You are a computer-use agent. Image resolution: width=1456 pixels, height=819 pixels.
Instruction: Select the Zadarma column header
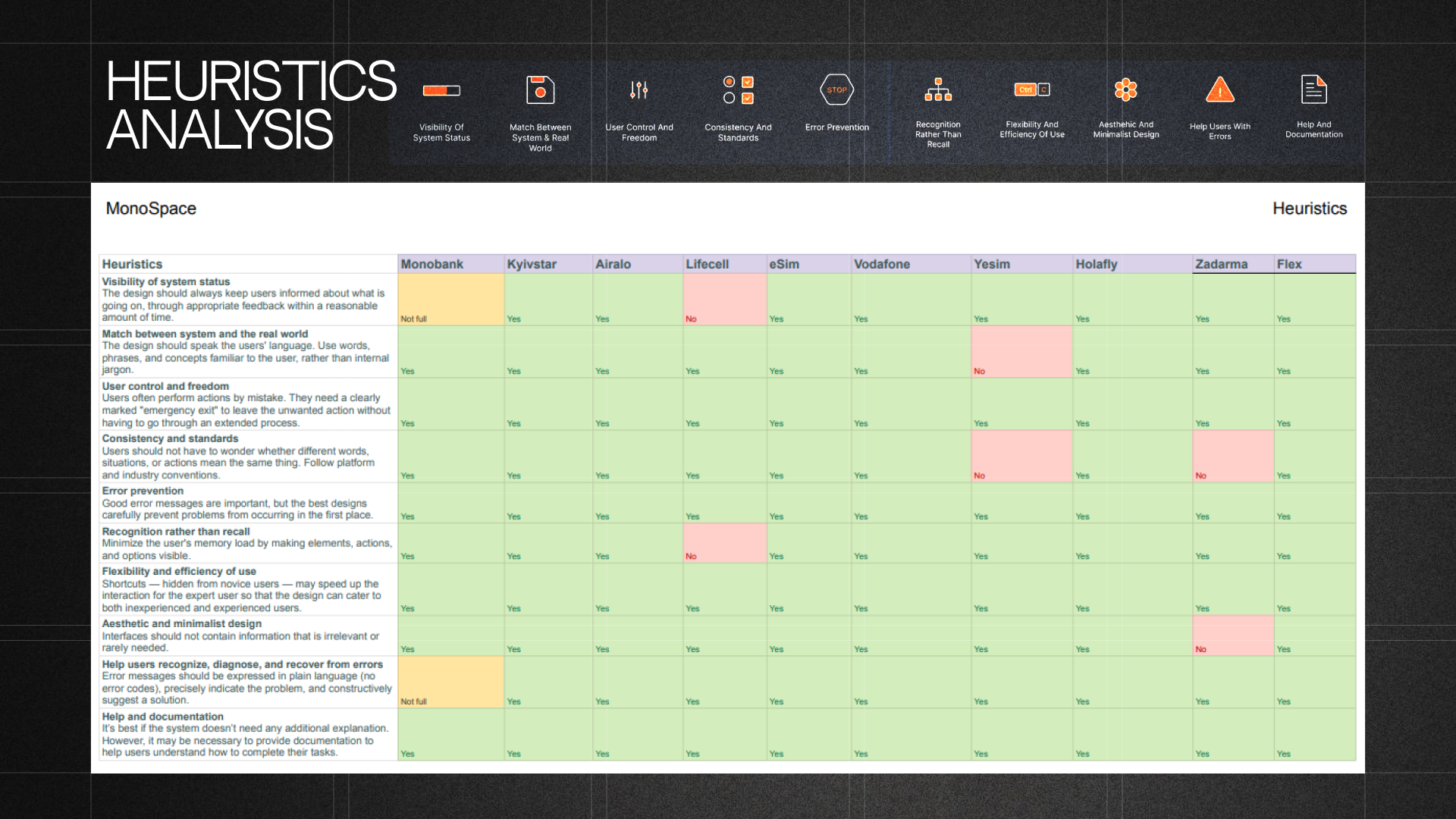(1221, 264)
